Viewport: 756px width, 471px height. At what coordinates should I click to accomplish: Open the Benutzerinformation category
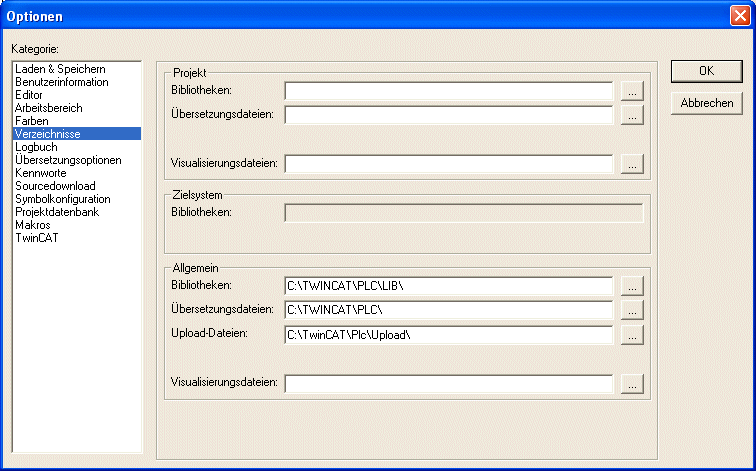coord(62,82)
